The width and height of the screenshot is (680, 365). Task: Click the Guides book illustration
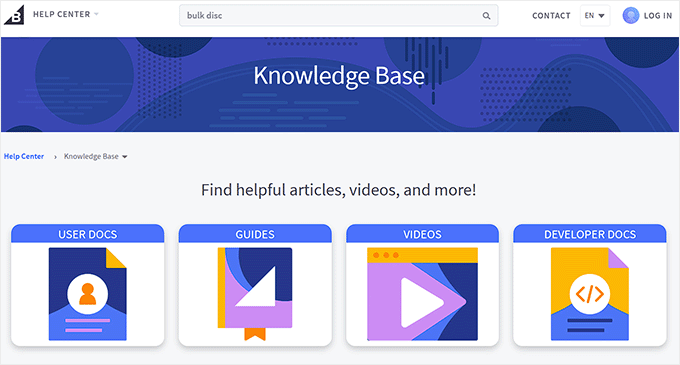(255, 294)
